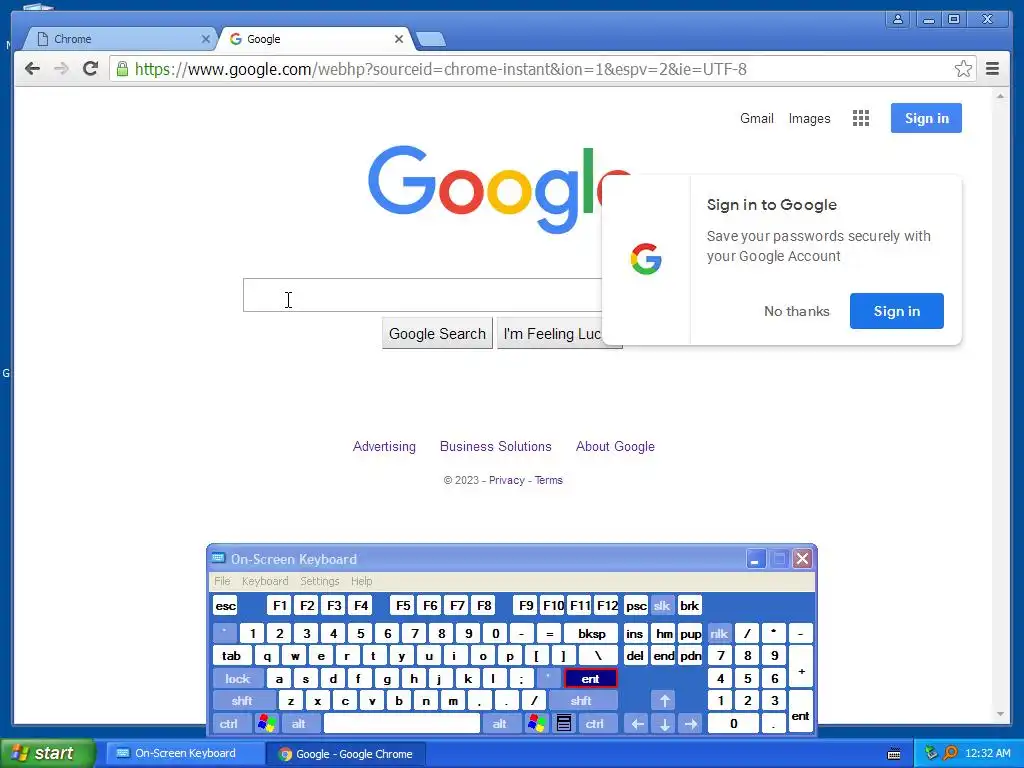1024x768 pixels.
Task: Bookmark this page with the star icon
Action: (x=963, y=69)
